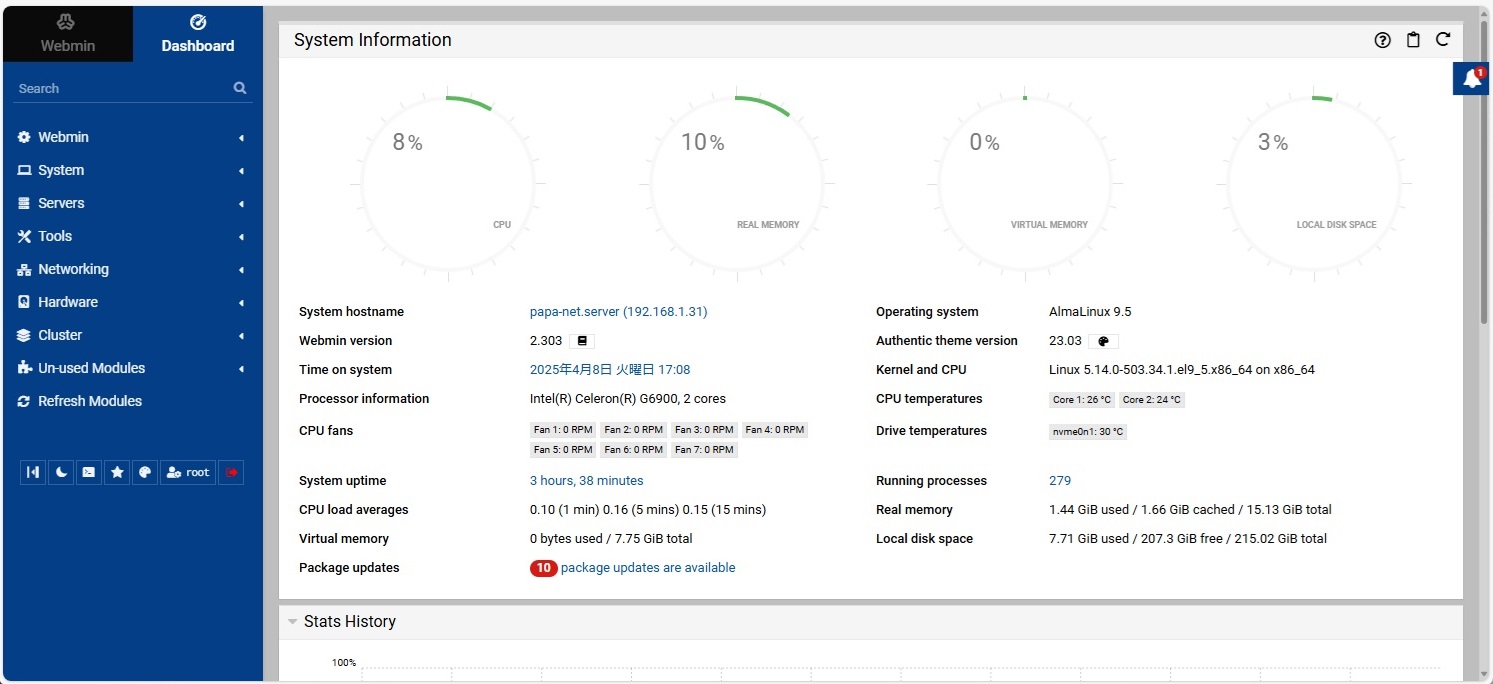Open the package updates are available link
This screenshot has height=684, width=1493.
pos(648,568)
